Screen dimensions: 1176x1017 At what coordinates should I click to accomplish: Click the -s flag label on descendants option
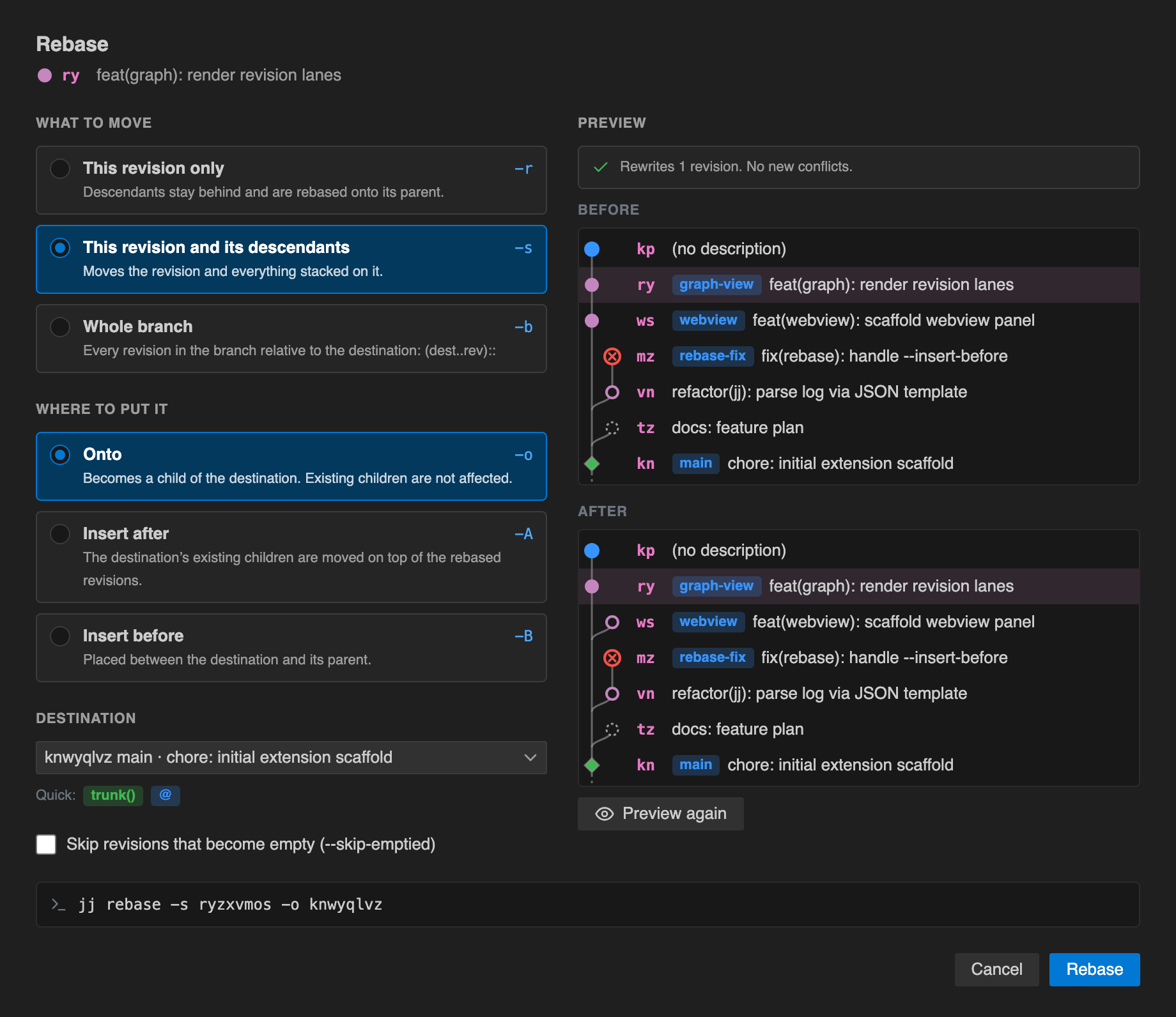click(523, 248)
